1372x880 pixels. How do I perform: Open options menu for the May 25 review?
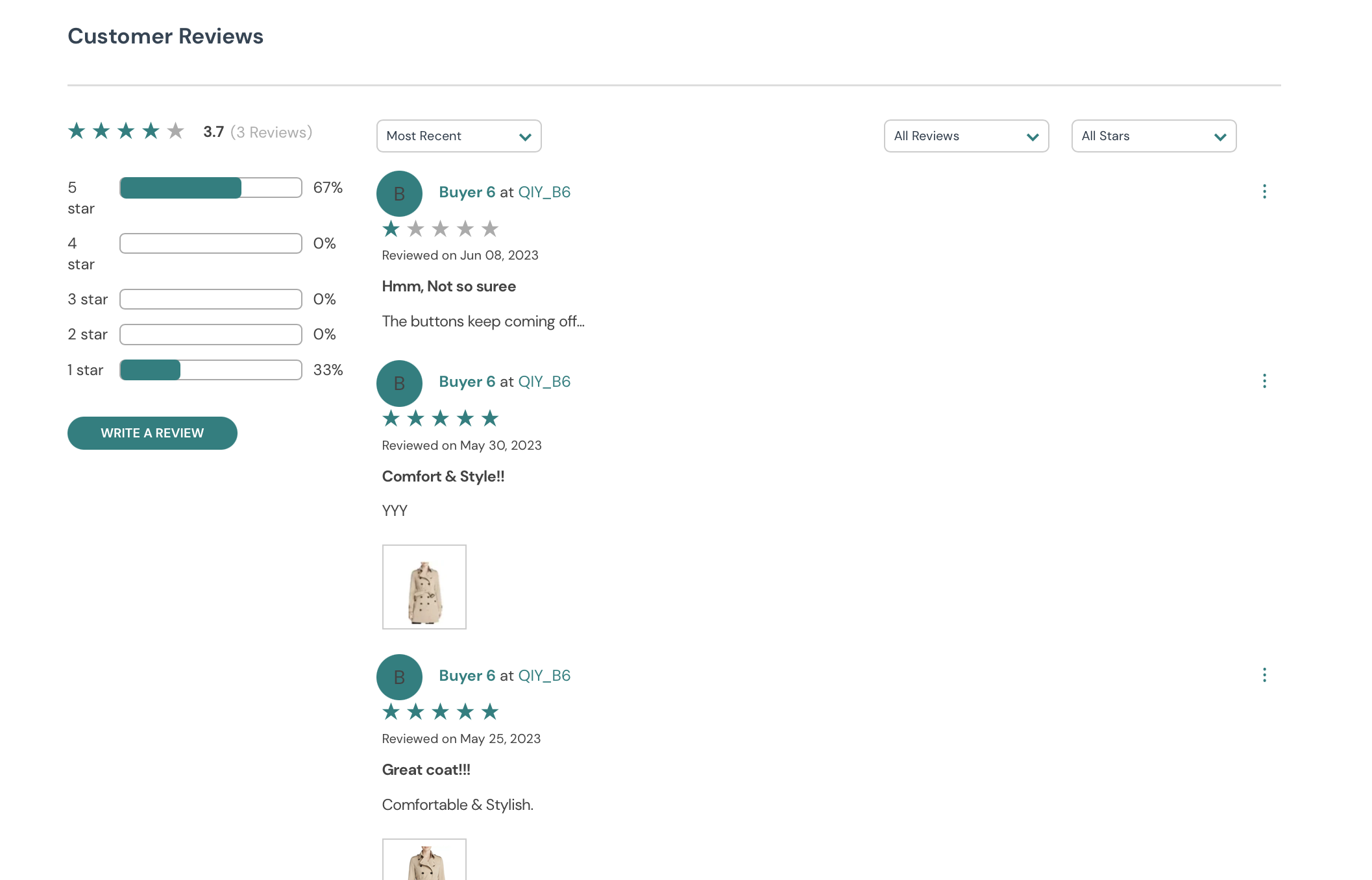pyautogui.click(x=1264, y=675)
